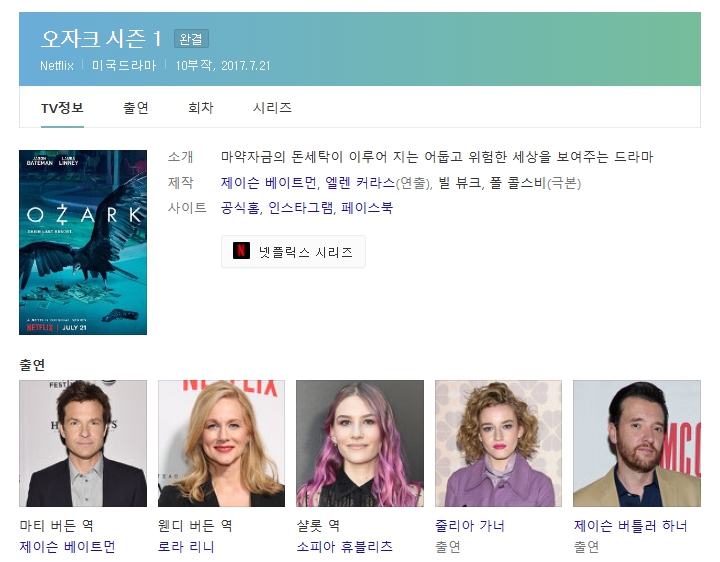Select the 소피아 휴블리츠 cast photo
This screenshot has height=562, width=720.
point(360,443)
